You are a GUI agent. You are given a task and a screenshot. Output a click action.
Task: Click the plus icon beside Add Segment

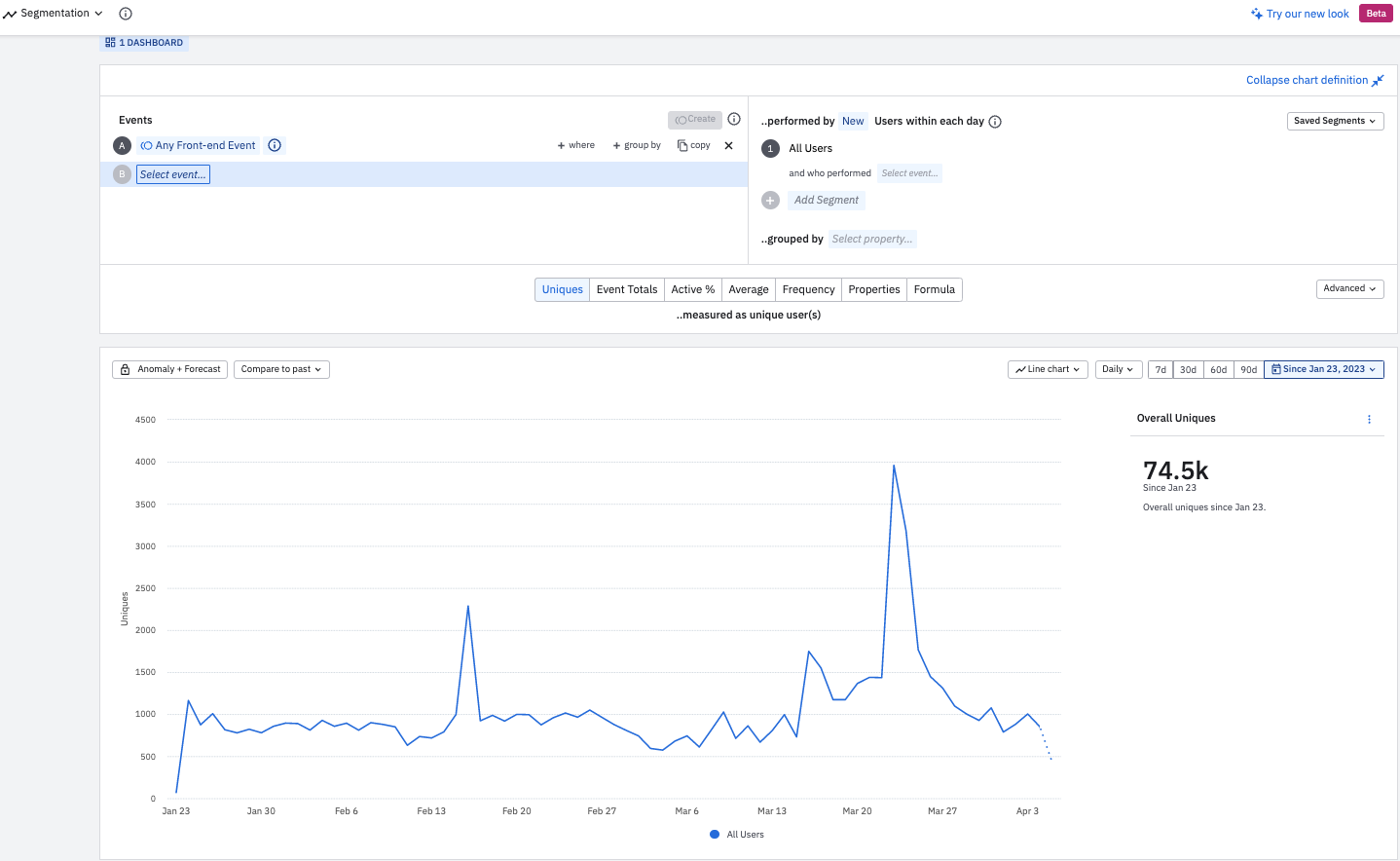pyautogui.click(x=771, y=200)
